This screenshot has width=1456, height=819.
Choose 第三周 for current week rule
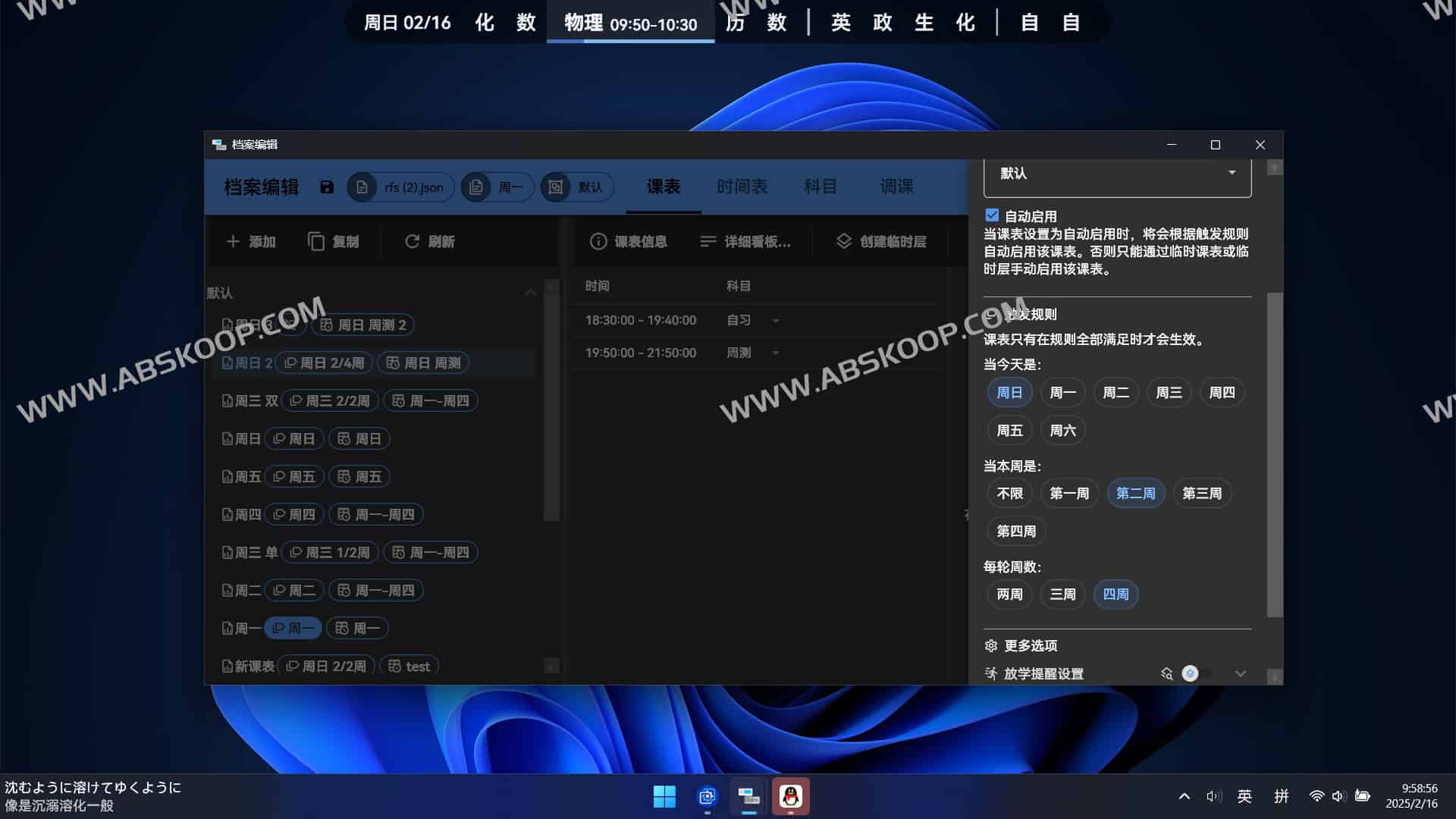(x=1202, y=493)
